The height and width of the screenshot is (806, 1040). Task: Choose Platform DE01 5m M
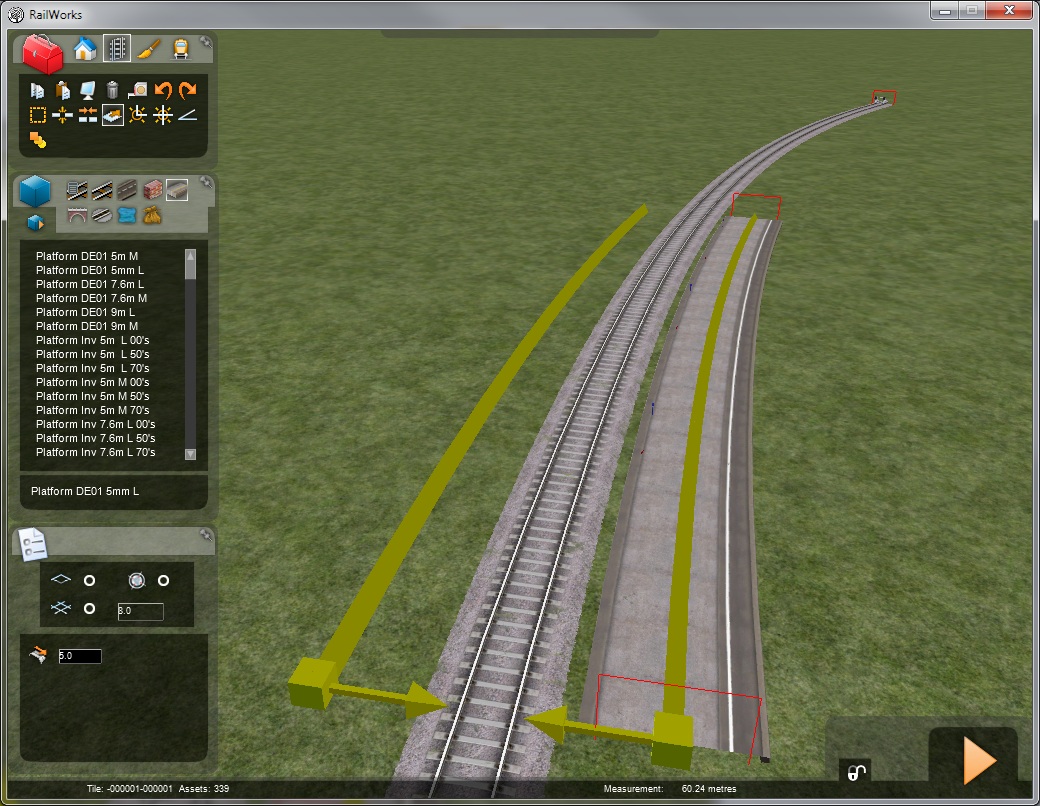pos(87,256)
